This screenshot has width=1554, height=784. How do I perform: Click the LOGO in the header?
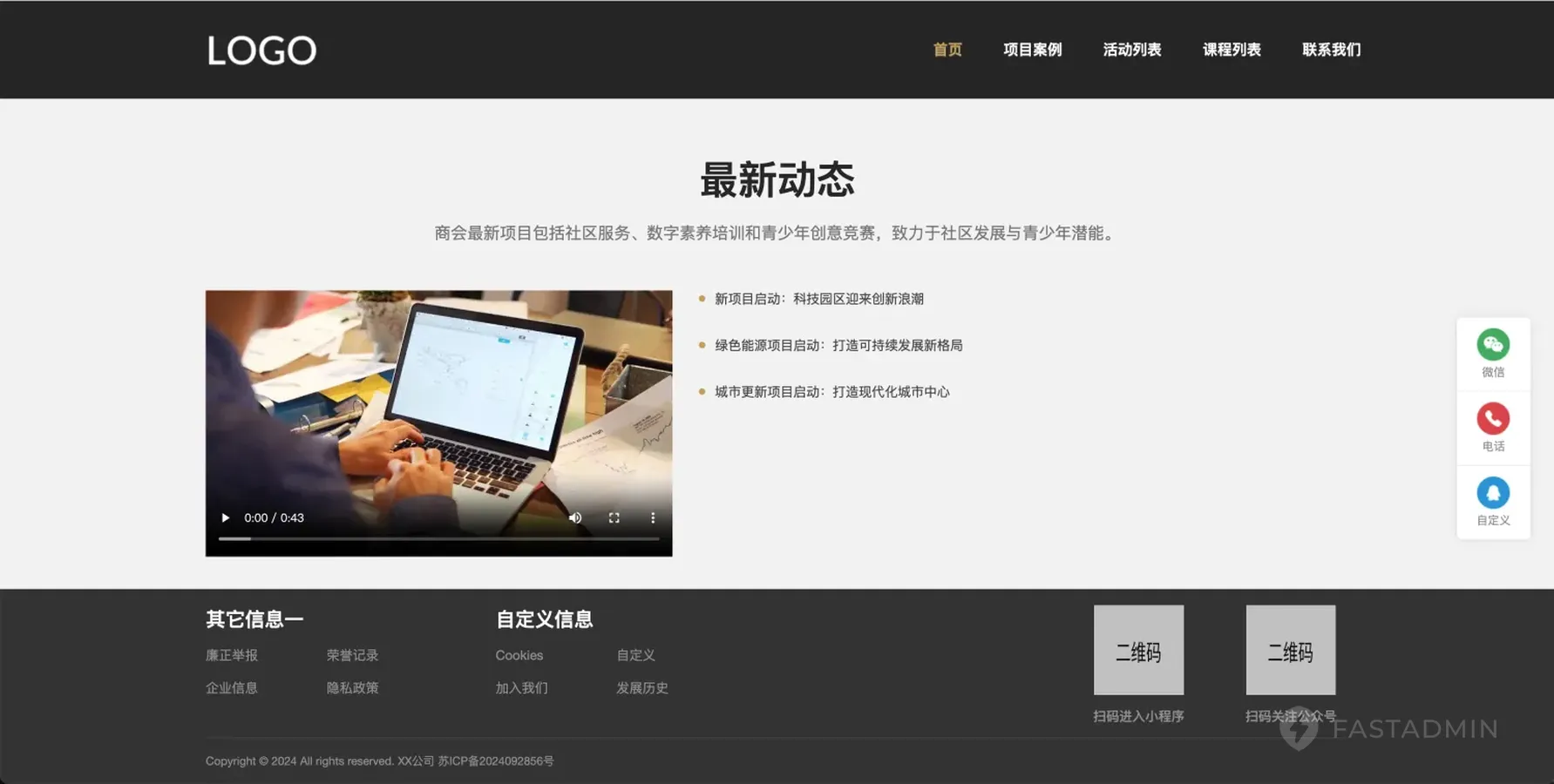[261, 51]
